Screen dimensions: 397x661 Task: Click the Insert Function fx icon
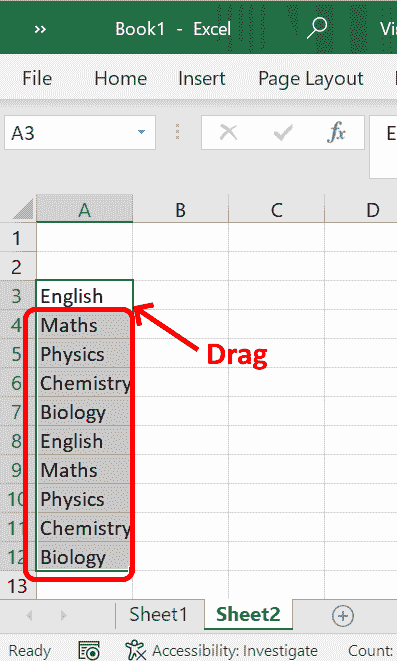pos(336,132)
